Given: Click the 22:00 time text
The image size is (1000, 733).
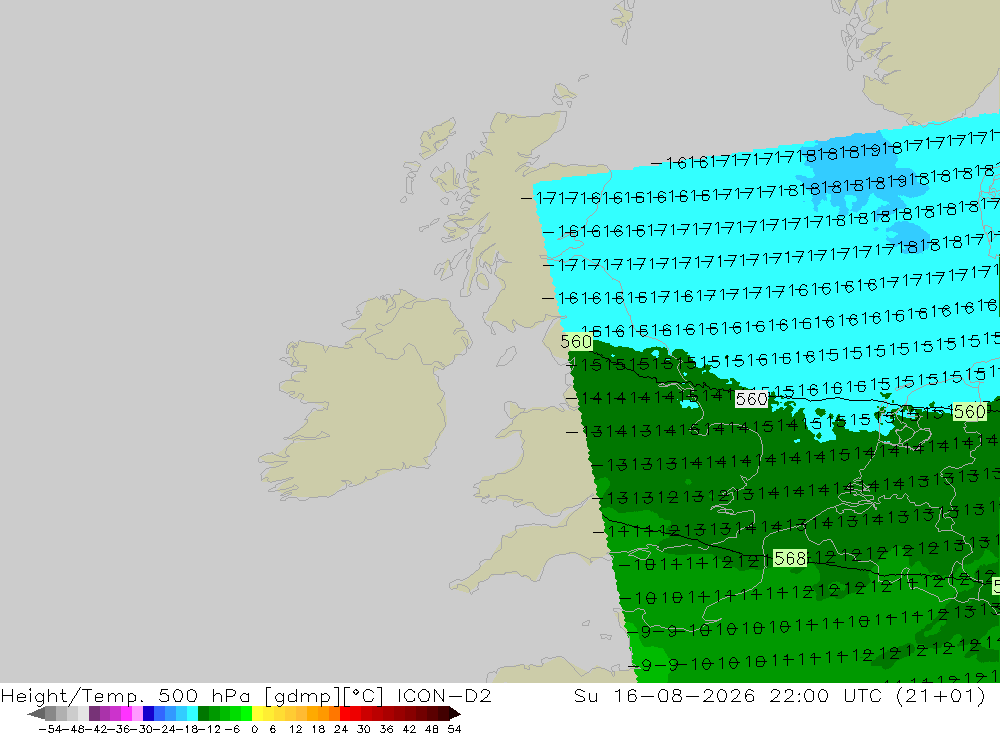Looking at the screenshot, I should [x=798, y=696].
